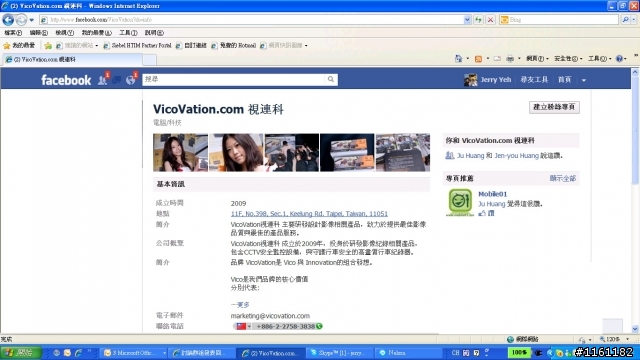This screenshot has width=640, height=360.
Task: Click the IE Help question mark icon
Action: [619, 59]
